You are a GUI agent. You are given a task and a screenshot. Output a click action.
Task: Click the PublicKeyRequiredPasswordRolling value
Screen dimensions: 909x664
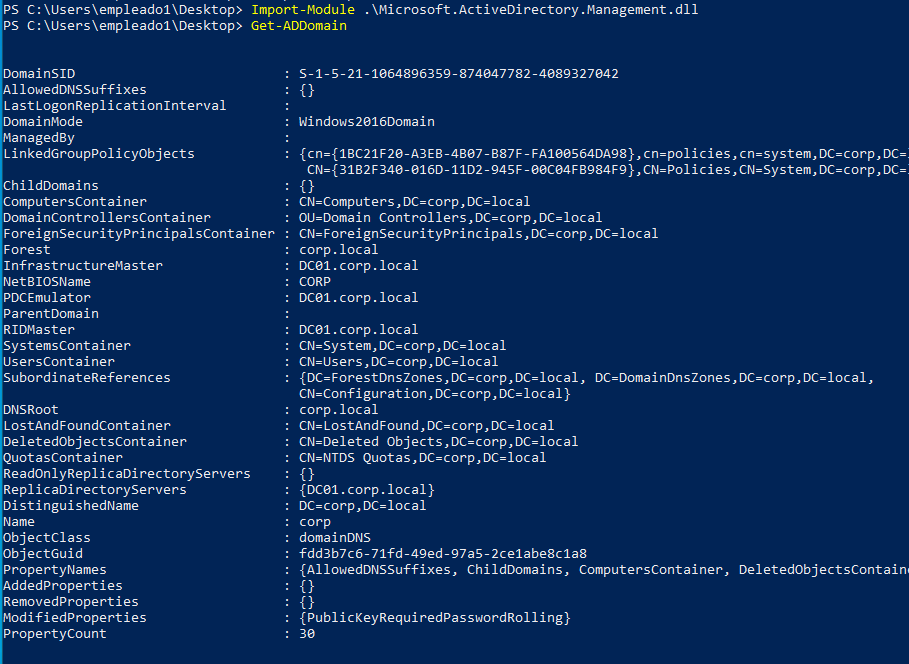[435, 618]
